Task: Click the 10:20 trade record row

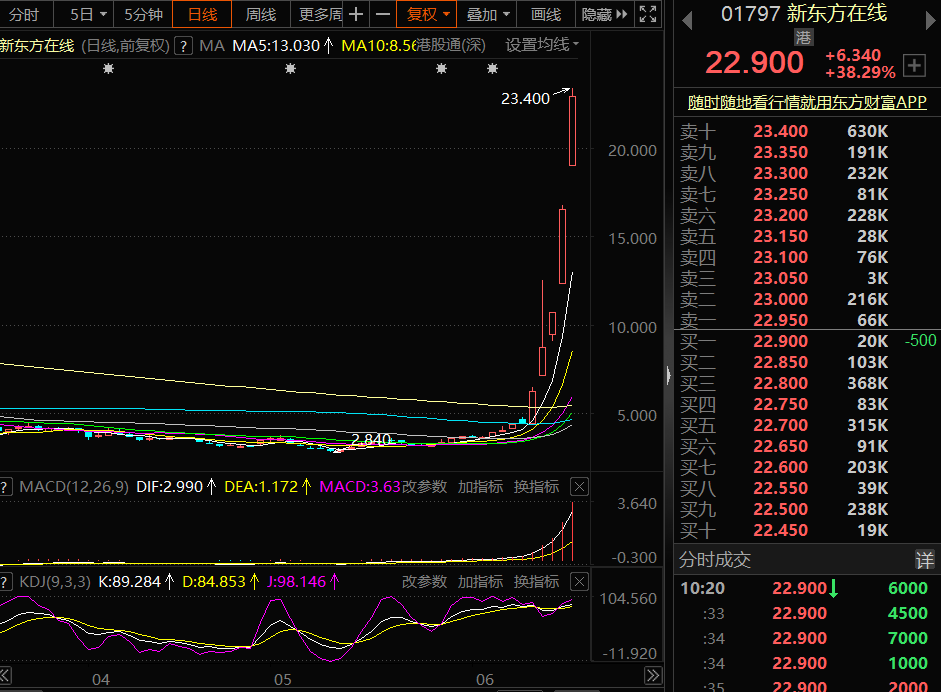Action: pyautogui.click(x=807, y=588)
